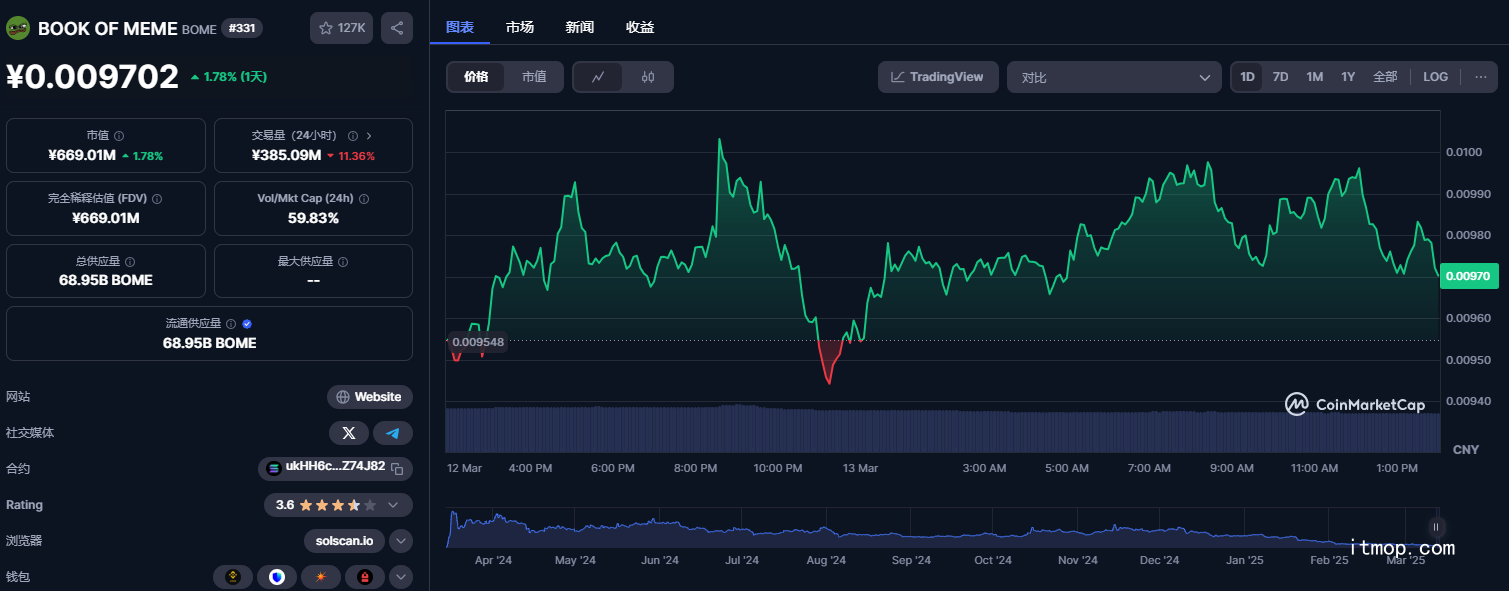Viewport: 1509px width, 591px height.
Task: Click the ¥0.009702 price value
Action: point(92,77)
